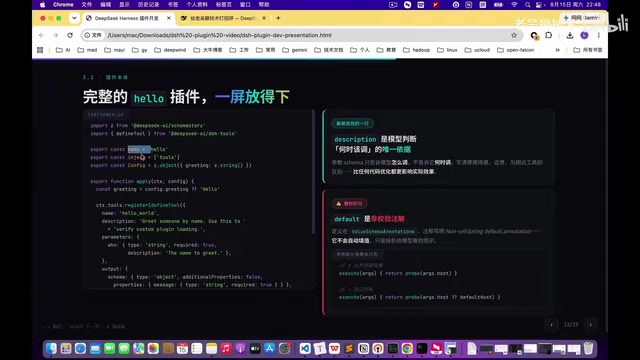The image size is (640, 360).
Task: Open the 所有书签 folder
Action: [x=588, y=50]
